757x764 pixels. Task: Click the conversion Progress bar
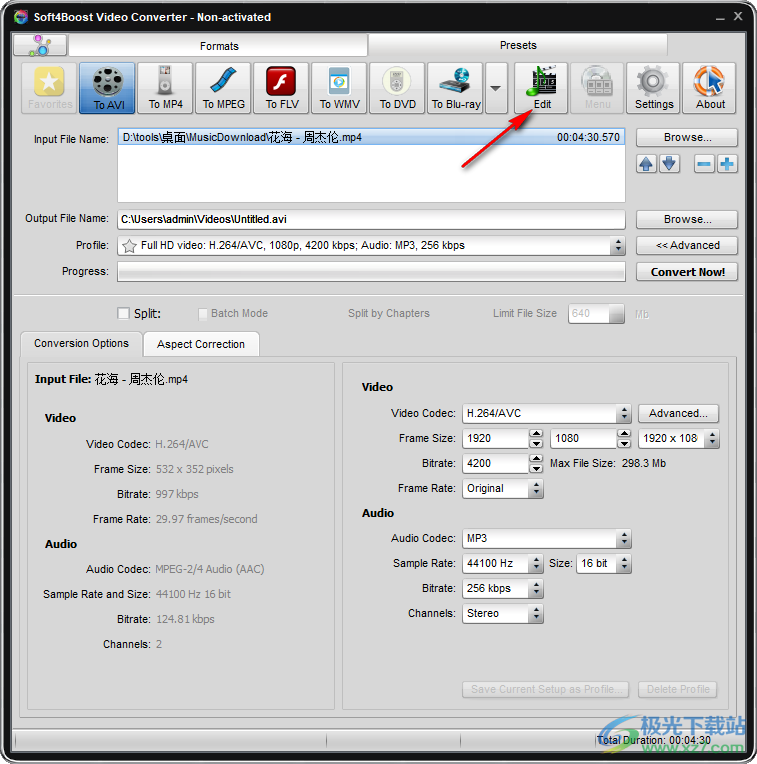pyautogui.click(x=371, y=272)
